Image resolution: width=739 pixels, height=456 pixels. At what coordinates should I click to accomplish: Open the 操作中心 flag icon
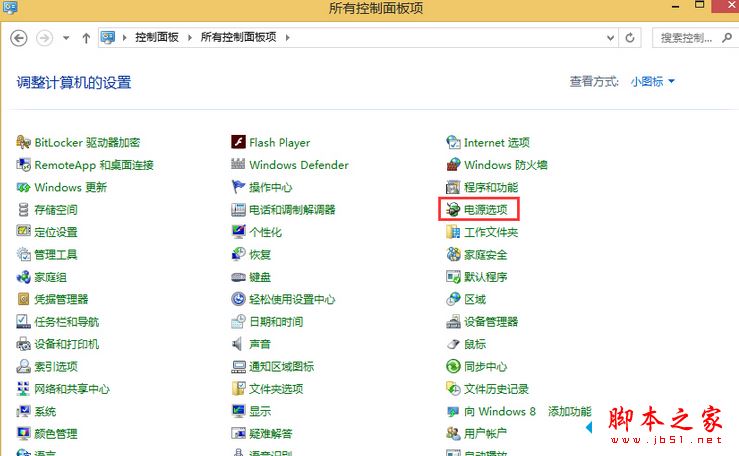(x=238, y=187)
